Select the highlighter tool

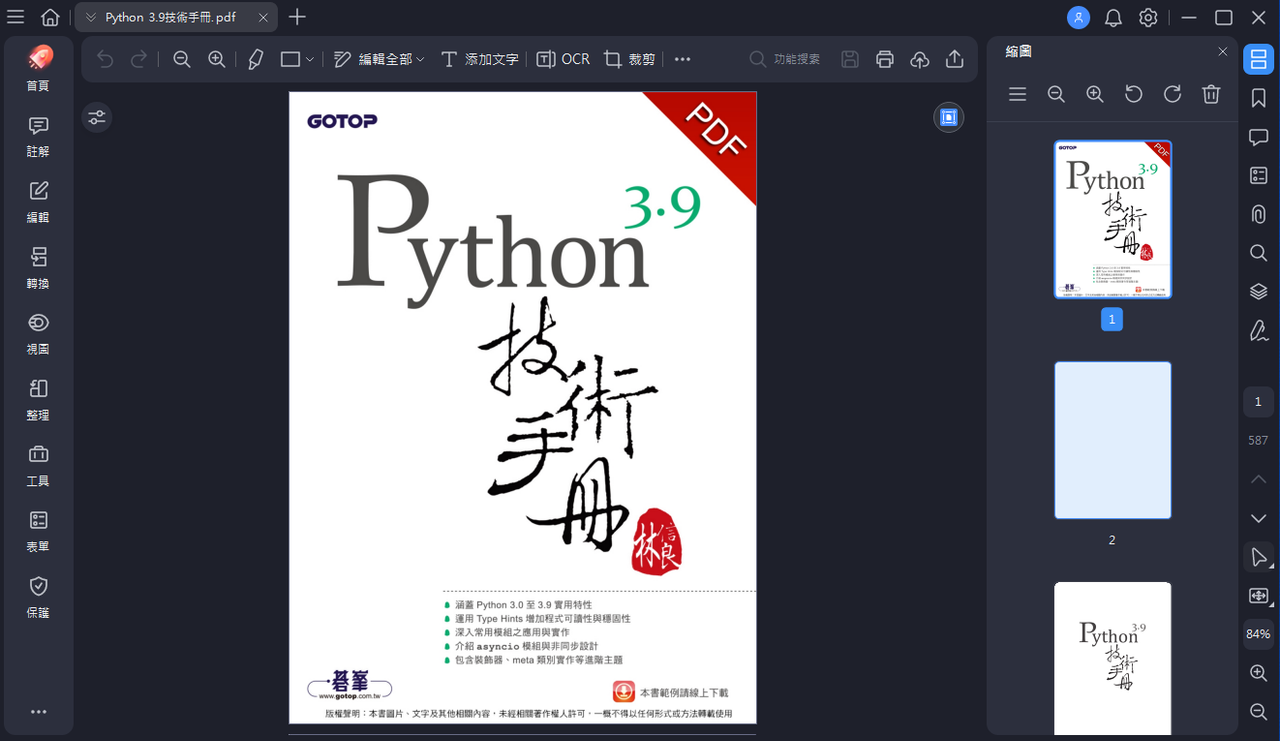click(x=255, y=59)
